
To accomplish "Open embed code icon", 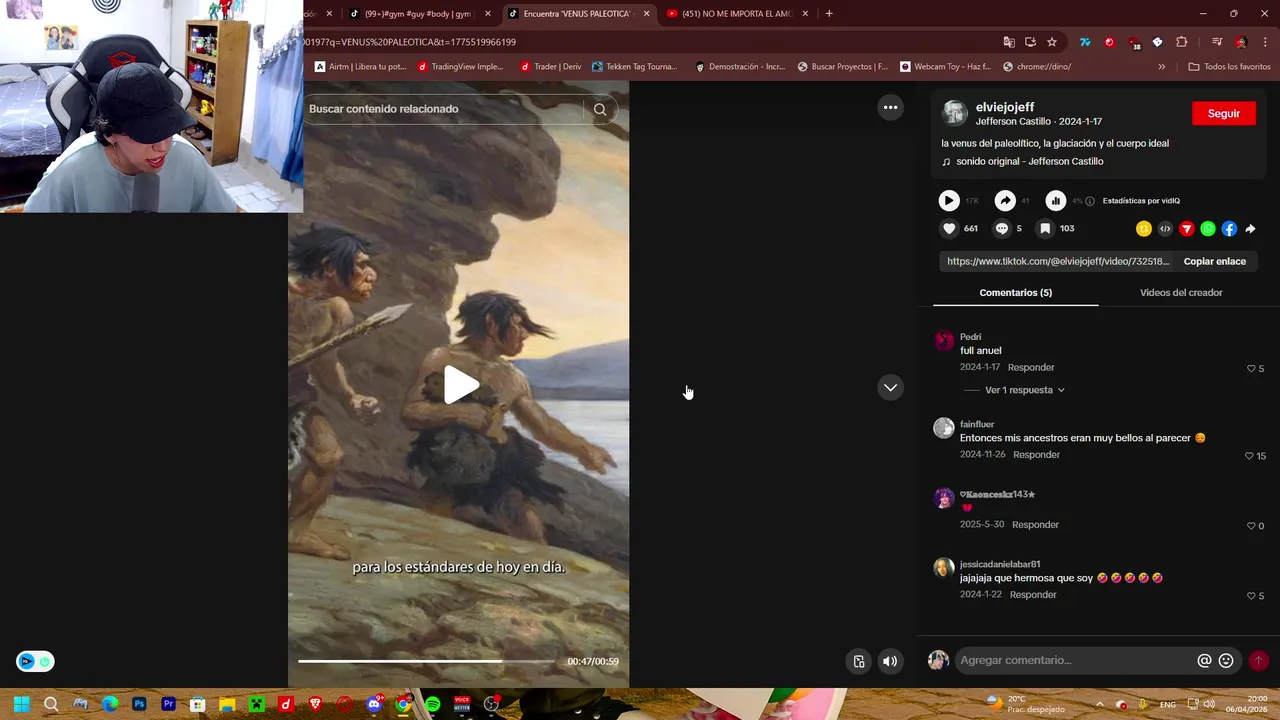I will click(1165, 229).
